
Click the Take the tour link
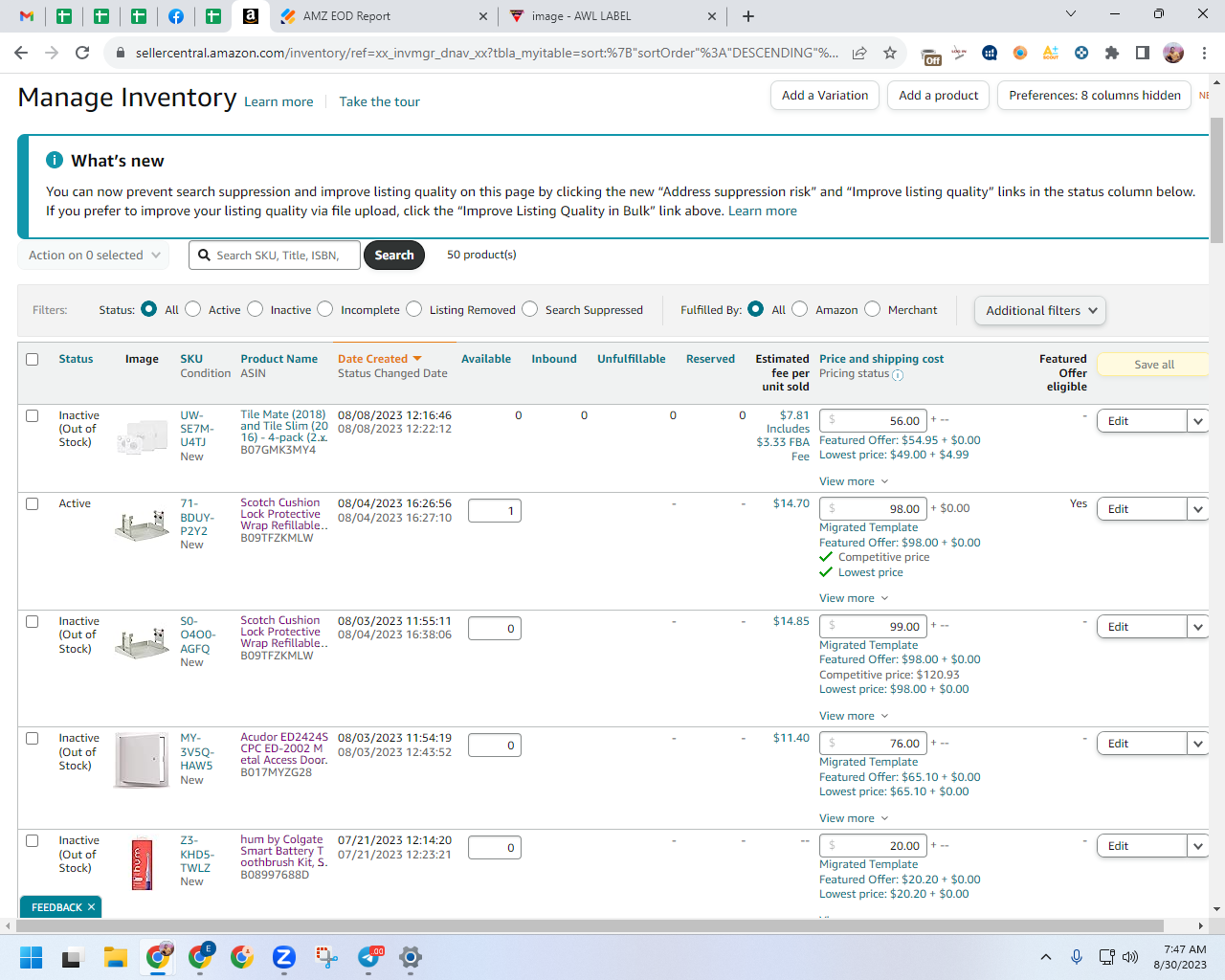[380, 101]
